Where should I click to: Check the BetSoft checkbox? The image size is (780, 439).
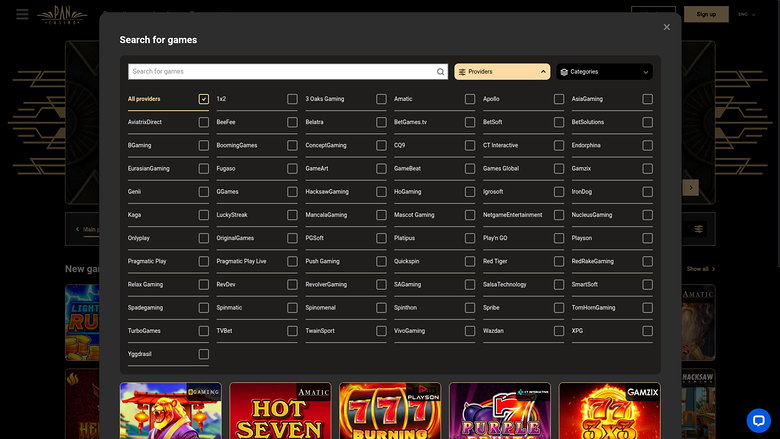click(559, 122)
